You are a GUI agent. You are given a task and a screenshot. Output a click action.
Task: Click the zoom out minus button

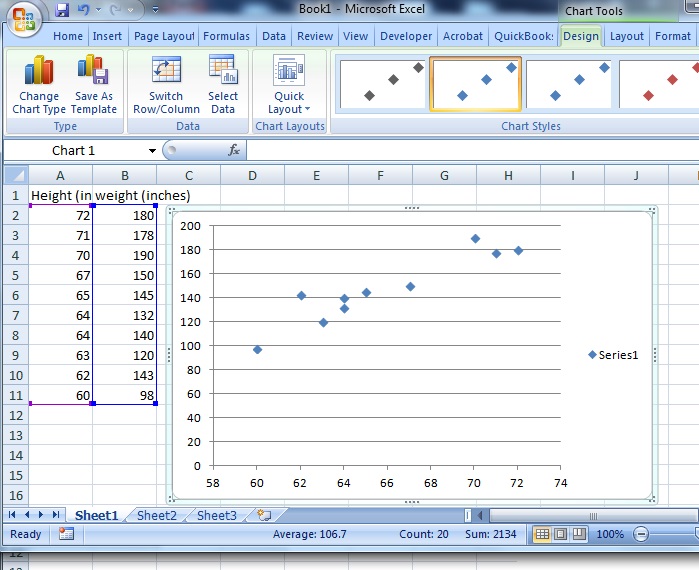click(x=641, y=534)
